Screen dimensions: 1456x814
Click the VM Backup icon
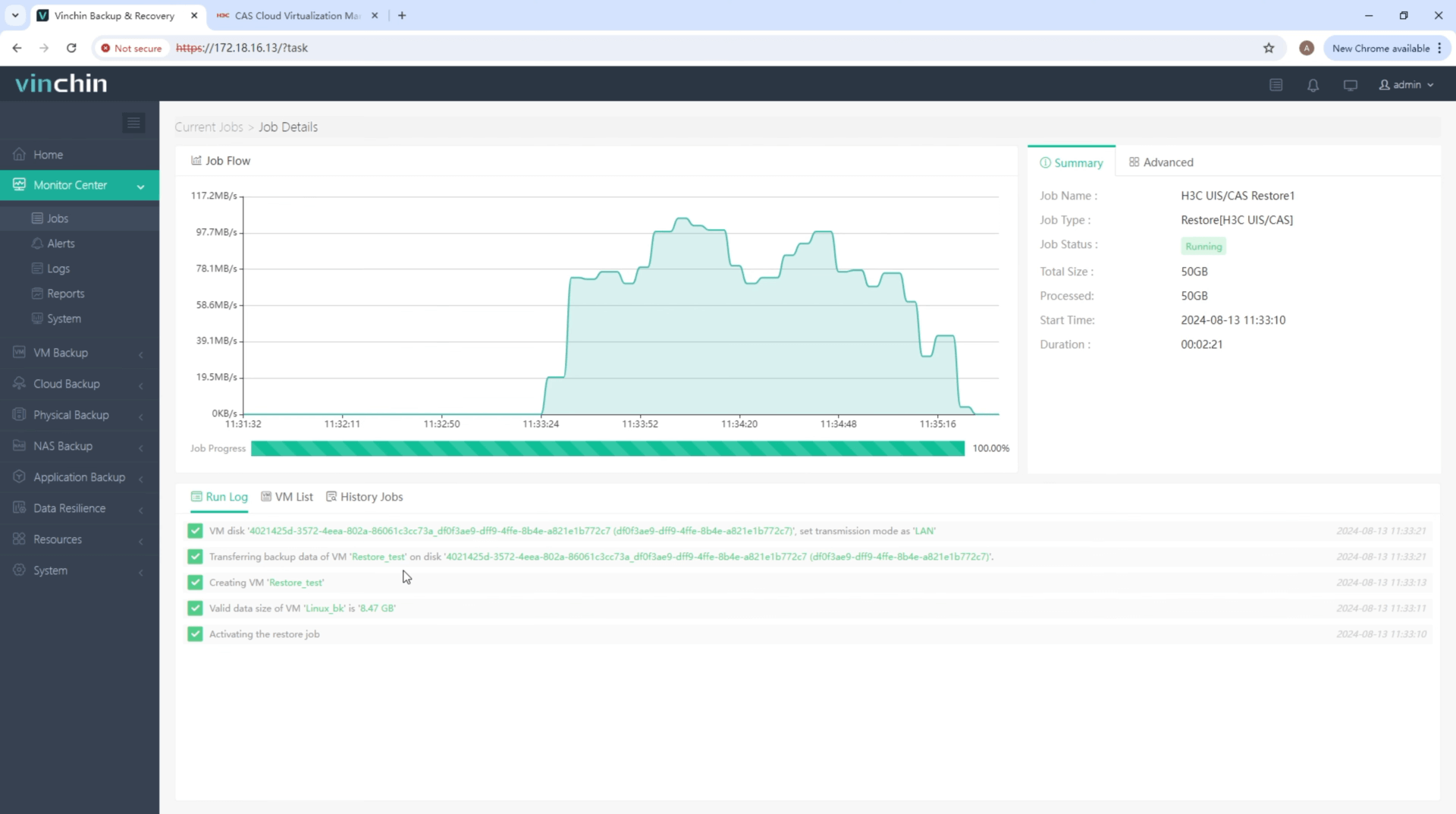(19, 352)
